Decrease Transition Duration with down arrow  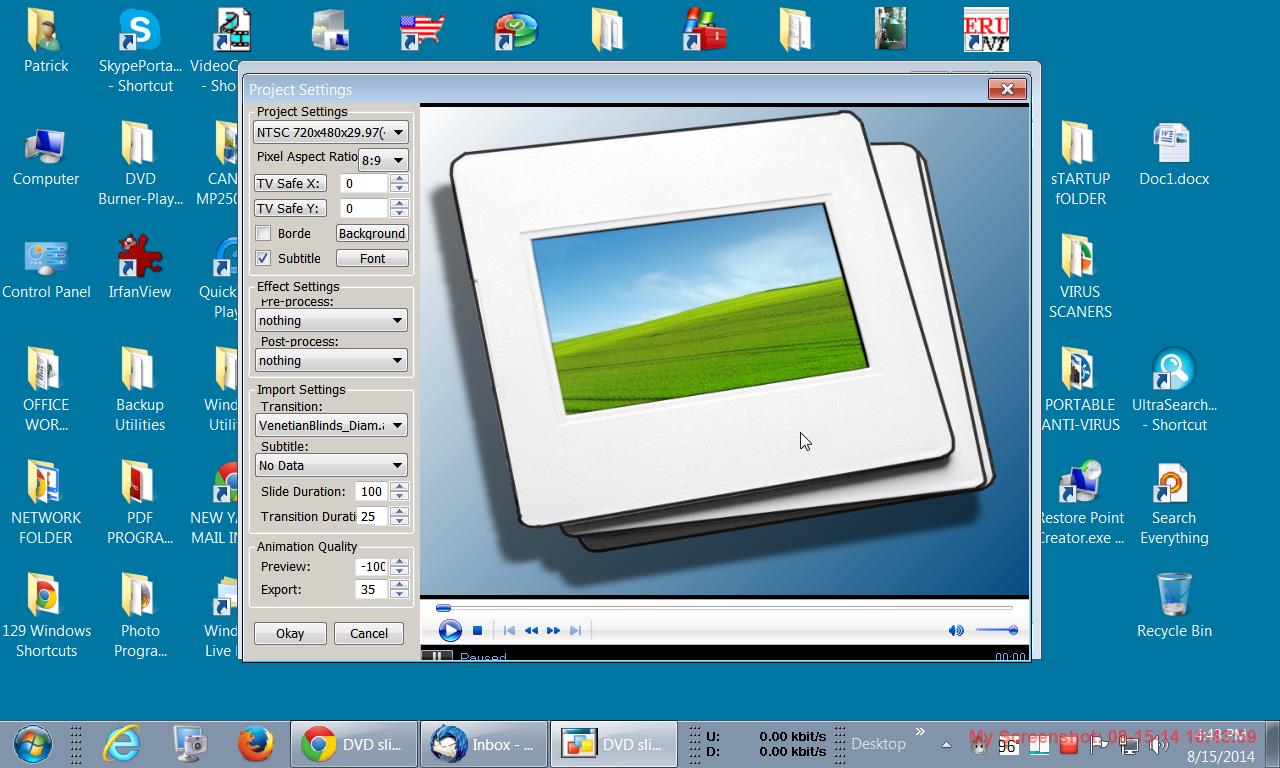399,521
